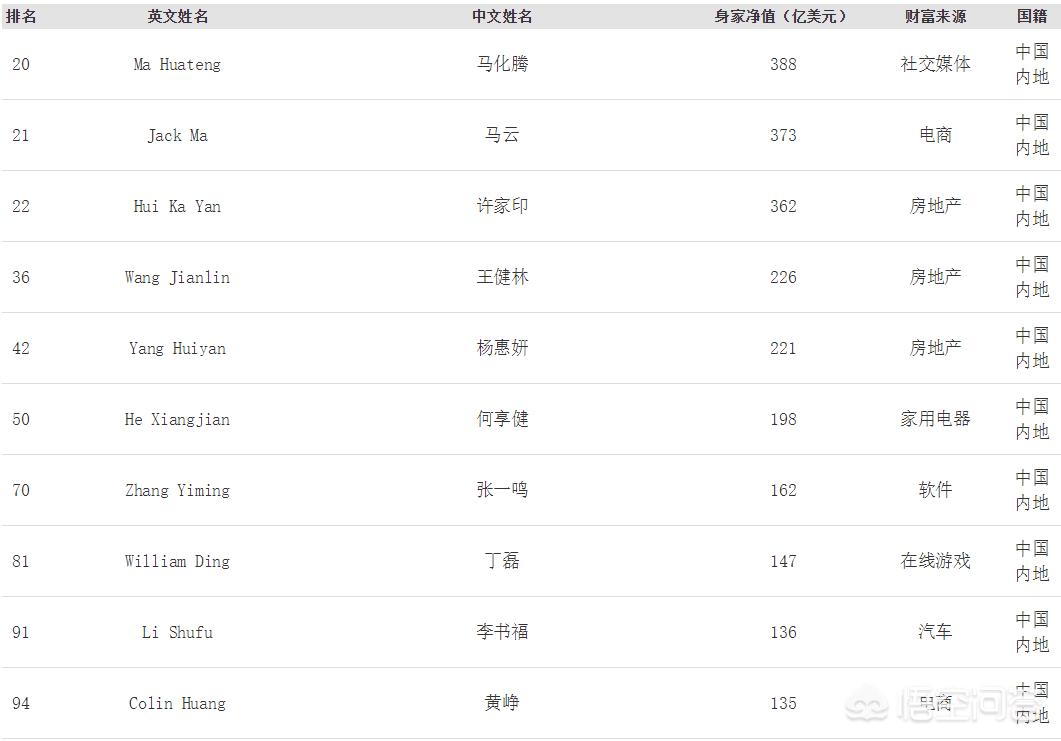Click 在线游戏 wealth source cell
The width and height of the screenshot is (1061, 741).
coord(935,561)
